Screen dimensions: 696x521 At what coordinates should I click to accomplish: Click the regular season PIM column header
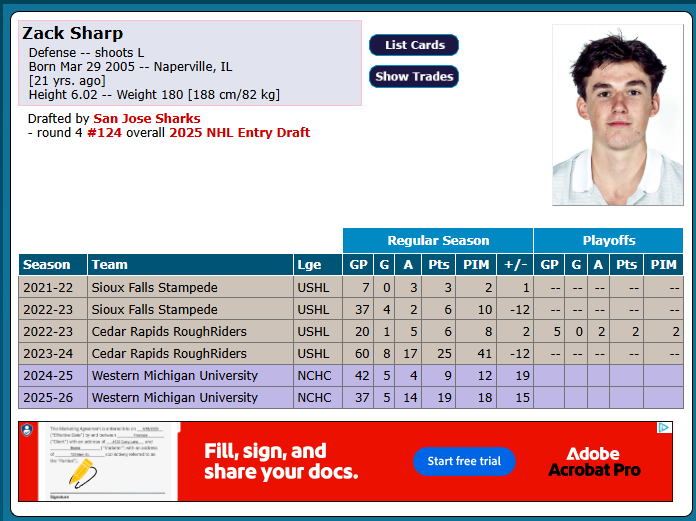pos(476,264)
